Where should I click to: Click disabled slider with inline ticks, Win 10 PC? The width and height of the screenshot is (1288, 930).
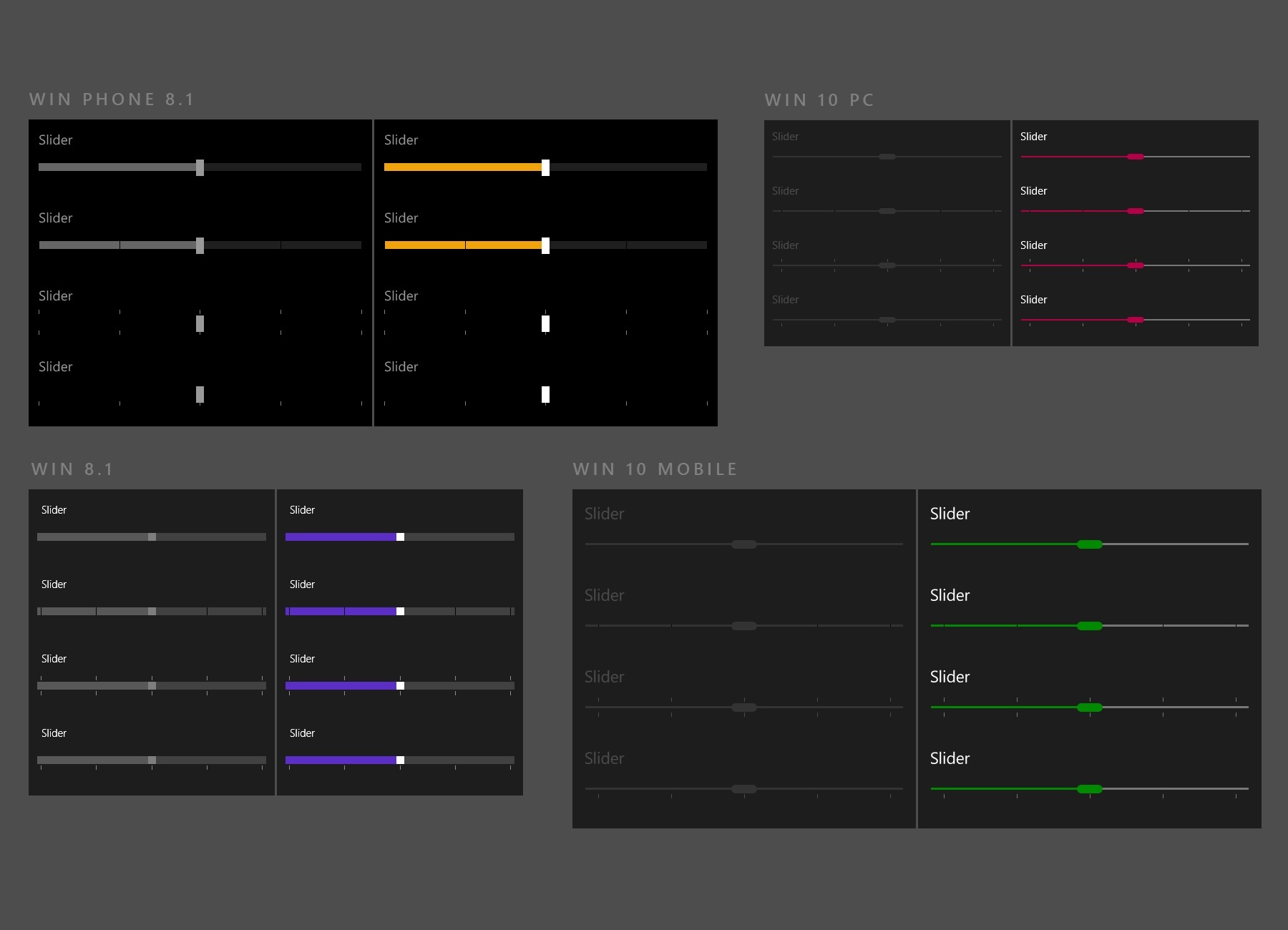coord(887,211)
